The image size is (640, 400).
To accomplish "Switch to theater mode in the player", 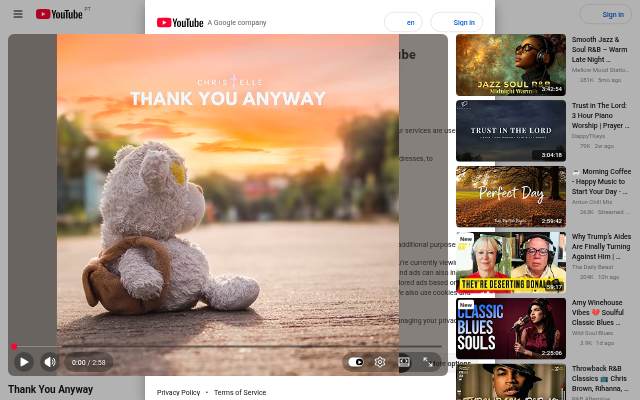I will coord(404,362).
